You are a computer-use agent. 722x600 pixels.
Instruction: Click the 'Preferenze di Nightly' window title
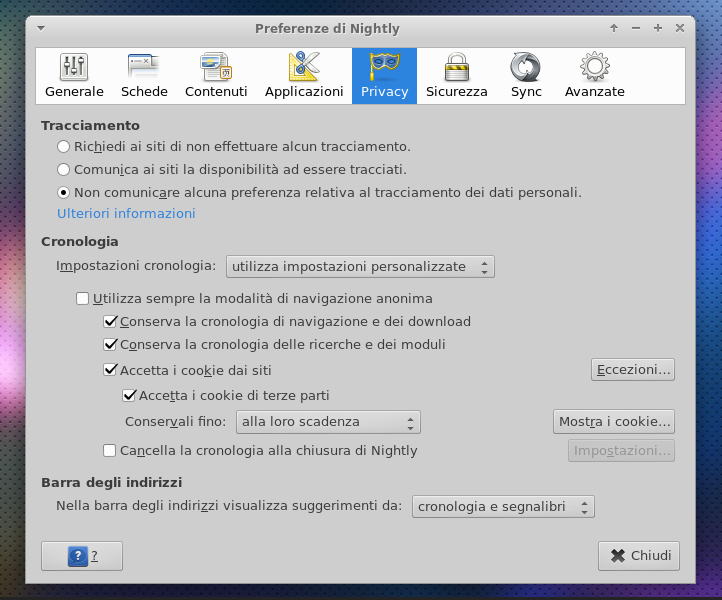pyautogui.click(x=327, y=29)
